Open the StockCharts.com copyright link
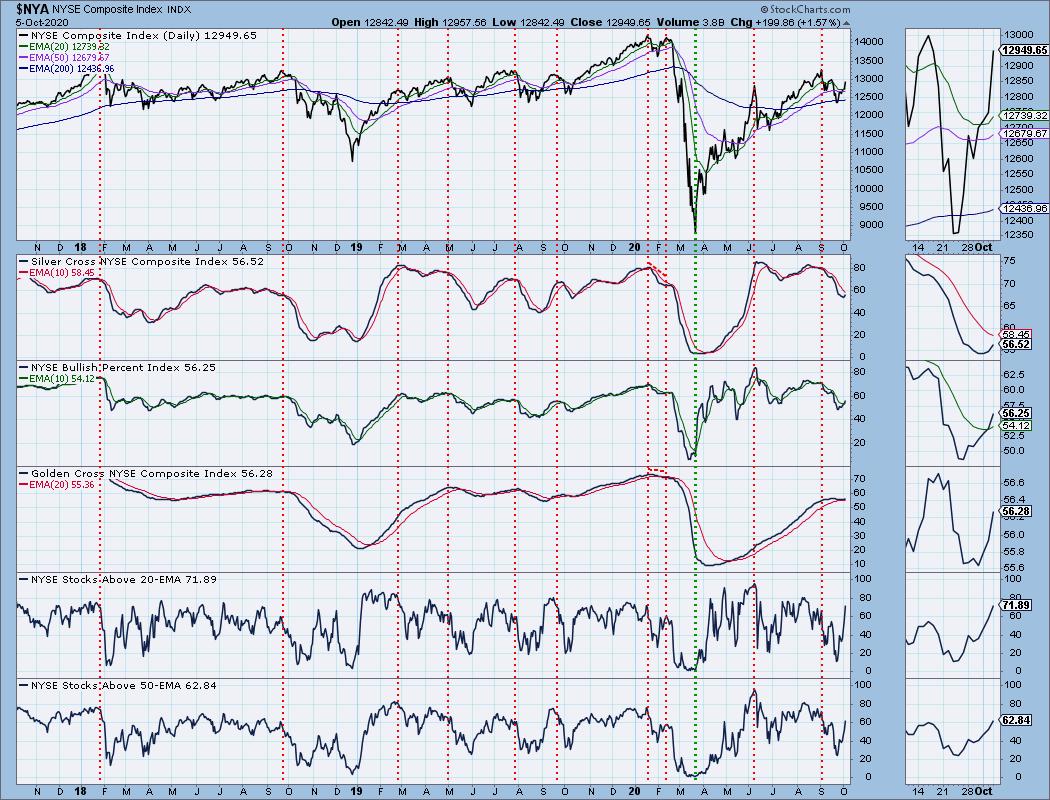This screenshot has height=800, width=1050. [x=806, y=9]
